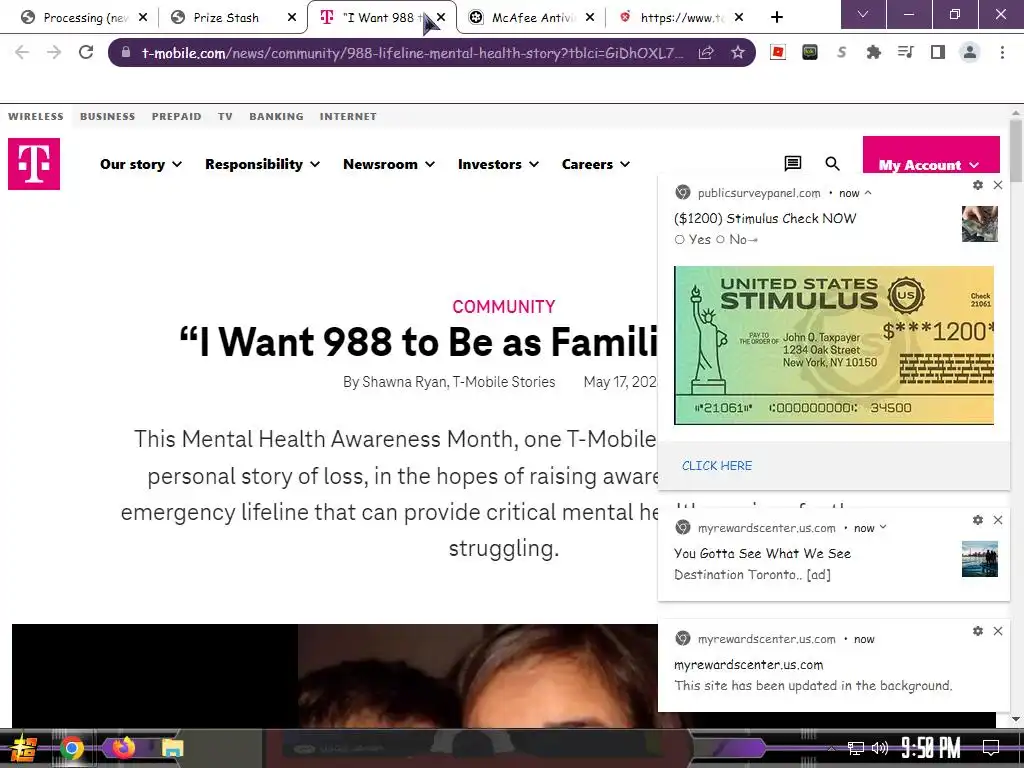Open the BUSINESS top link
The height and width of the screenshot is (768, 1024).
(108, 116)
